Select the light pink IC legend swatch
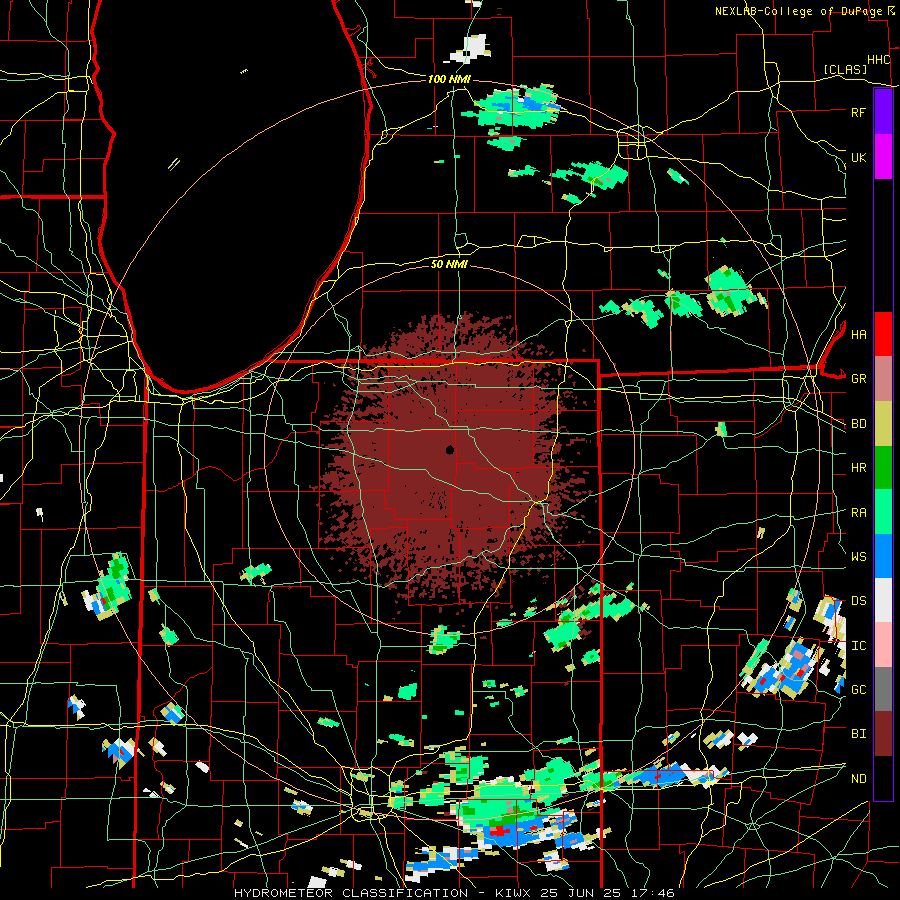The image size is (900, 900). (x=883, y=645)
